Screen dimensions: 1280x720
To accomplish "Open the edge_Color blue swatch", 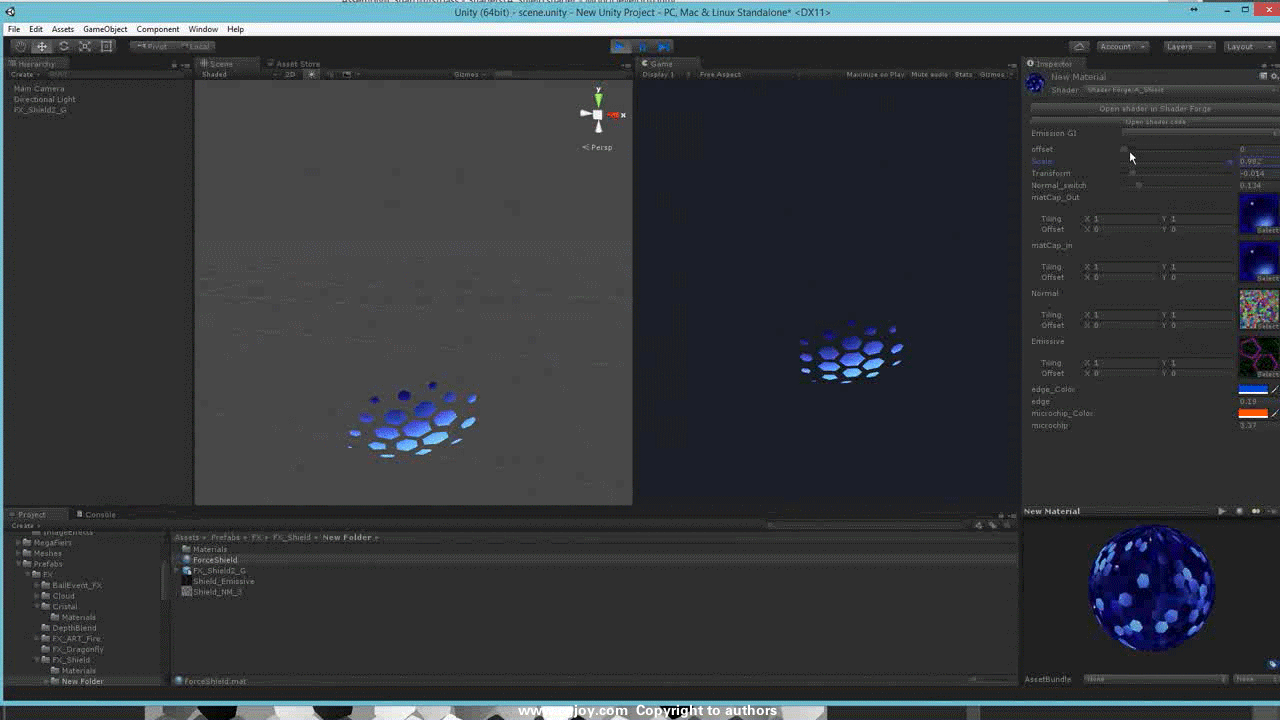I will point(1252,389).
